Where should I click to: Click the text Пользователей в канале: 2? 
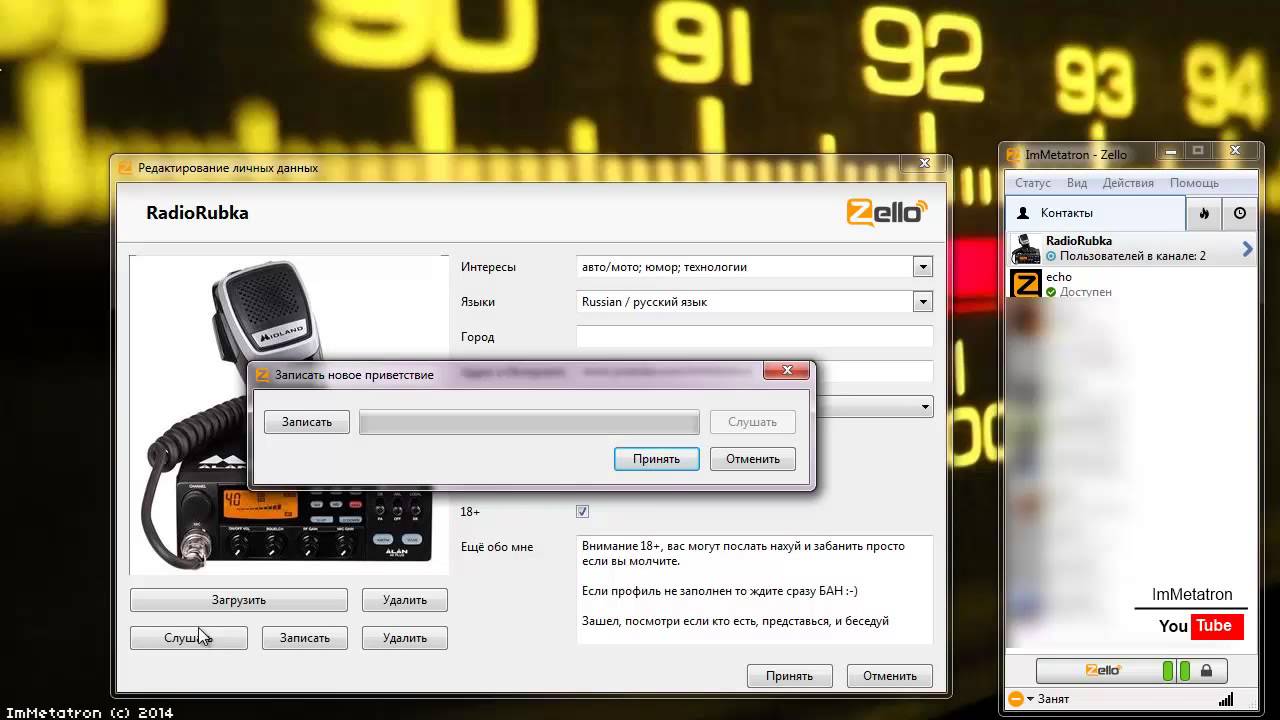(1133, 256)
